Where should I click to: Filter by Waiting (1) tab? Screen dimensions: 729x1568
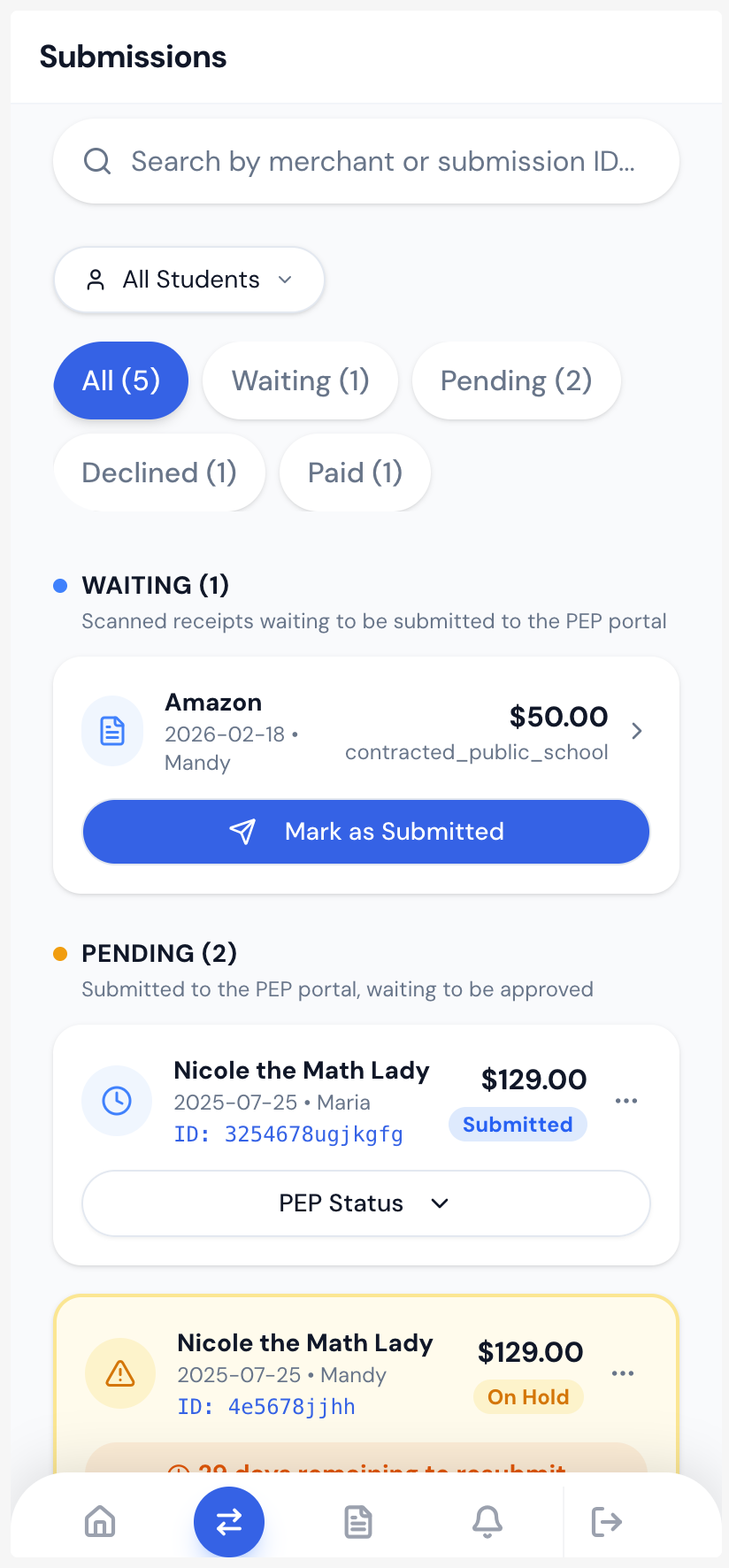pos(300,380)
